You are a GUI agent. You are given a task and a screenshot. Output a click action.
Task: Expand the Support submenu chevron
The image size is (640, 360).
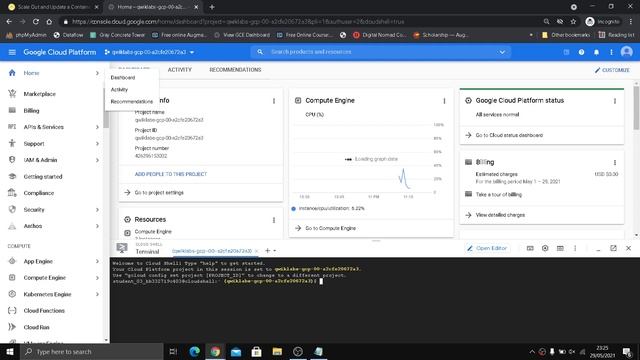point(97,144)
